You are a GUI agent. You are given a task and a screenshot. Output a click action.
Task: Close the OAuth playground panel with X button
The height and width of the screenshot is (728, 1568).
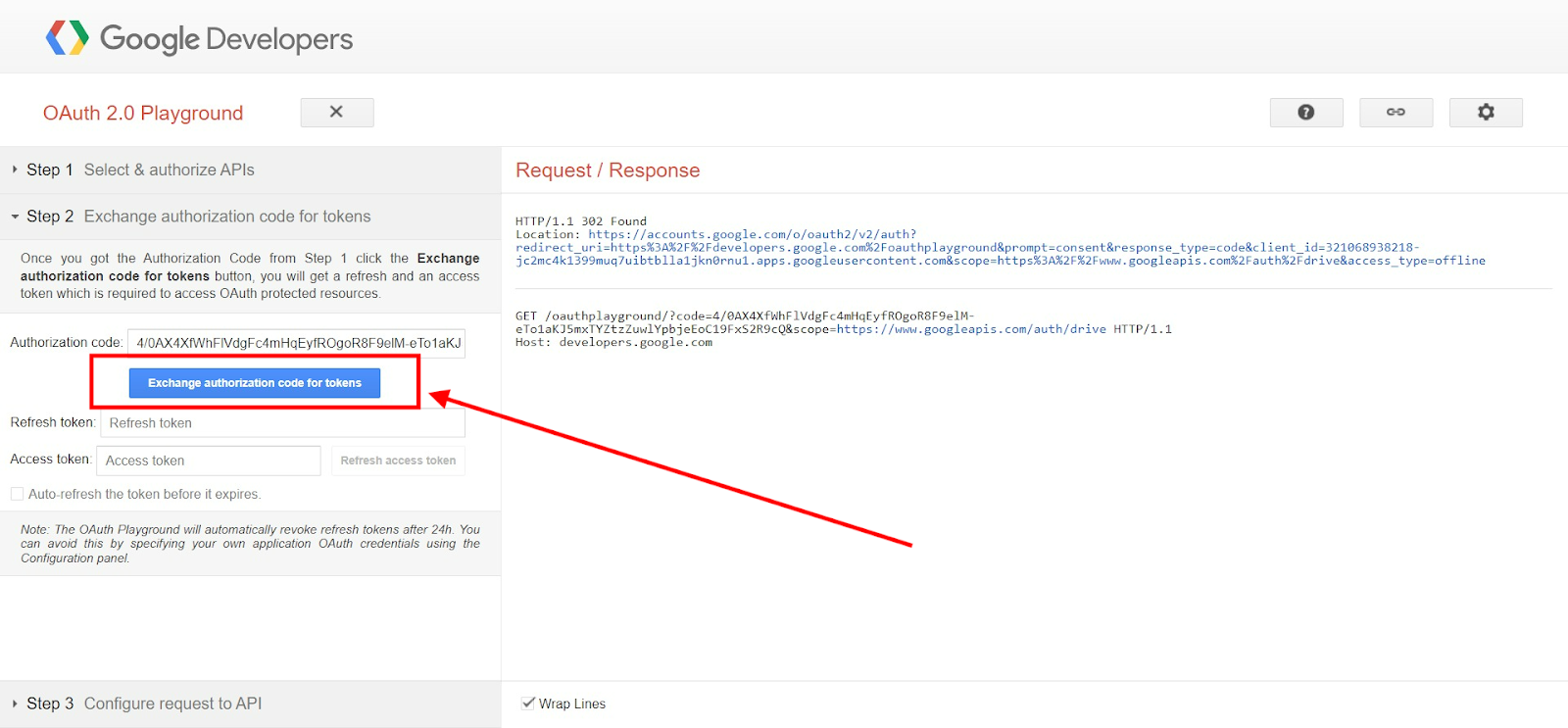click(337, 112)
